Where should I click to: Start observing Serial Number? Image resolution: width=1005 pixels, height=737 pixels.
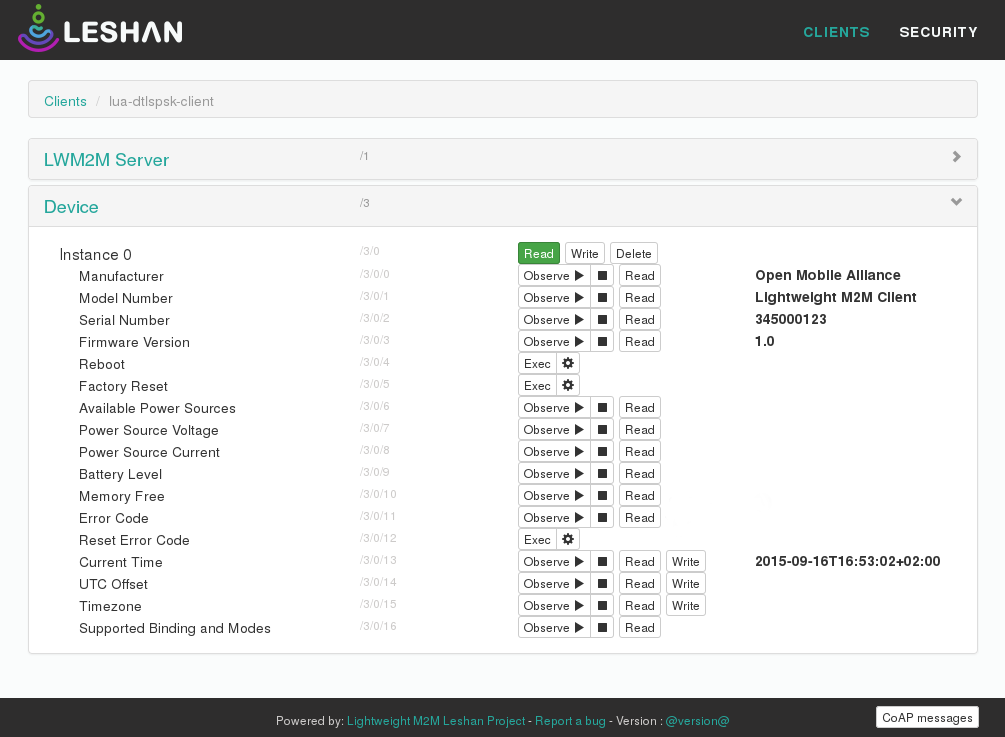click(554, 320)
